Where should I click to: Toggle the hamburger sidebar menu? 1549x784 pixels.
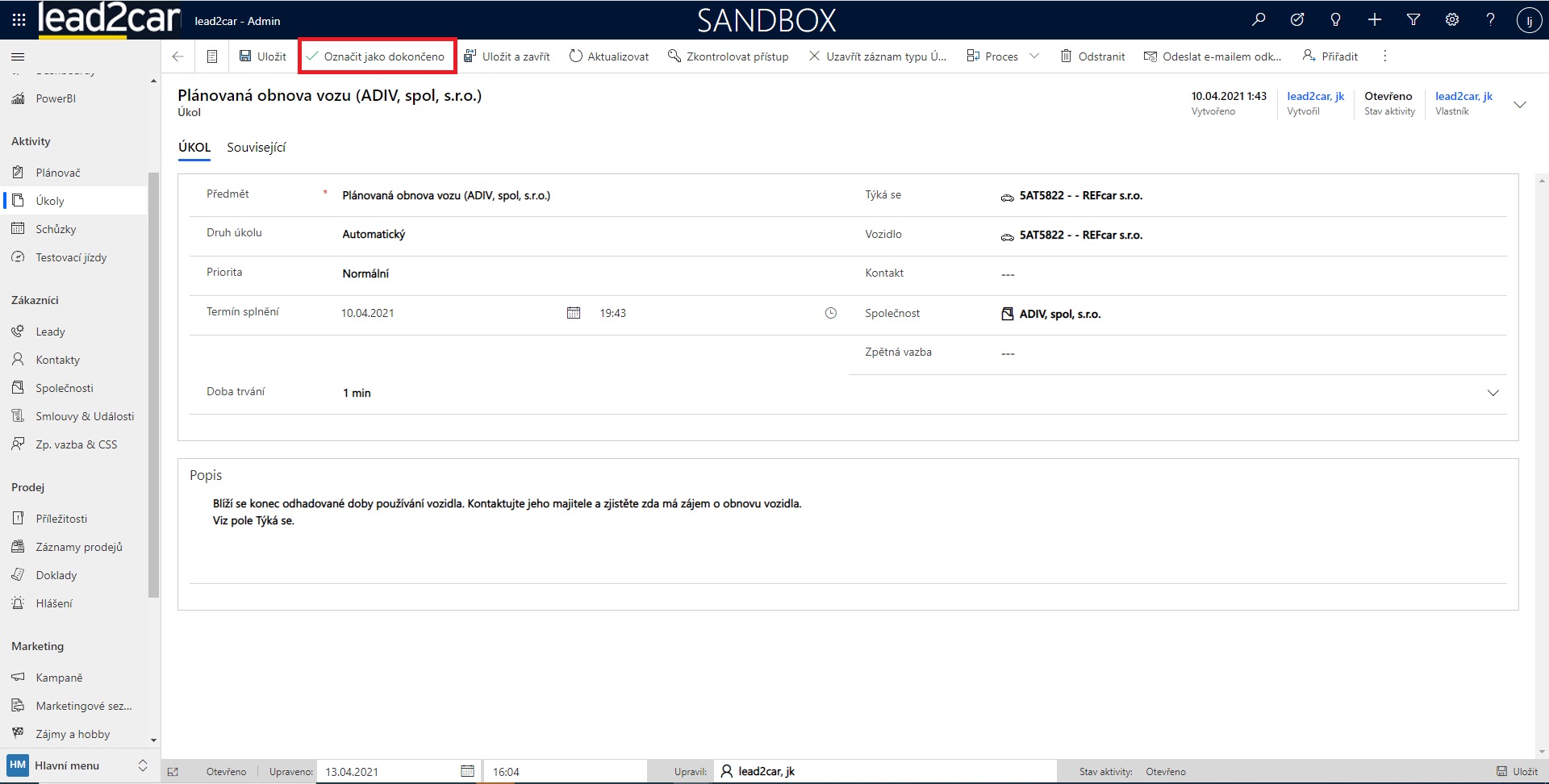tap(18, 56)
